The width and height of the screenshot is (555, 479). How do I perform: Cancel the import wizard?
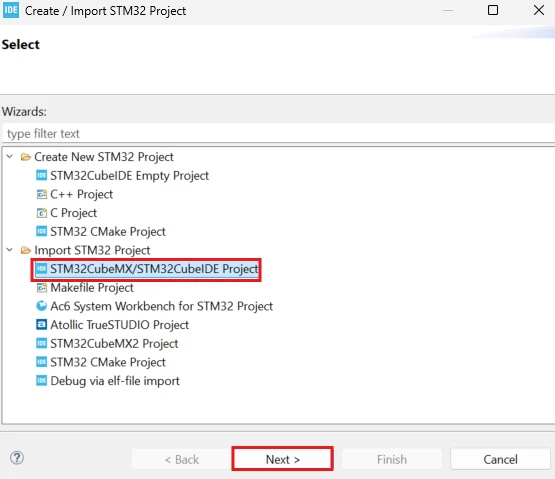(x=500, y=459)
